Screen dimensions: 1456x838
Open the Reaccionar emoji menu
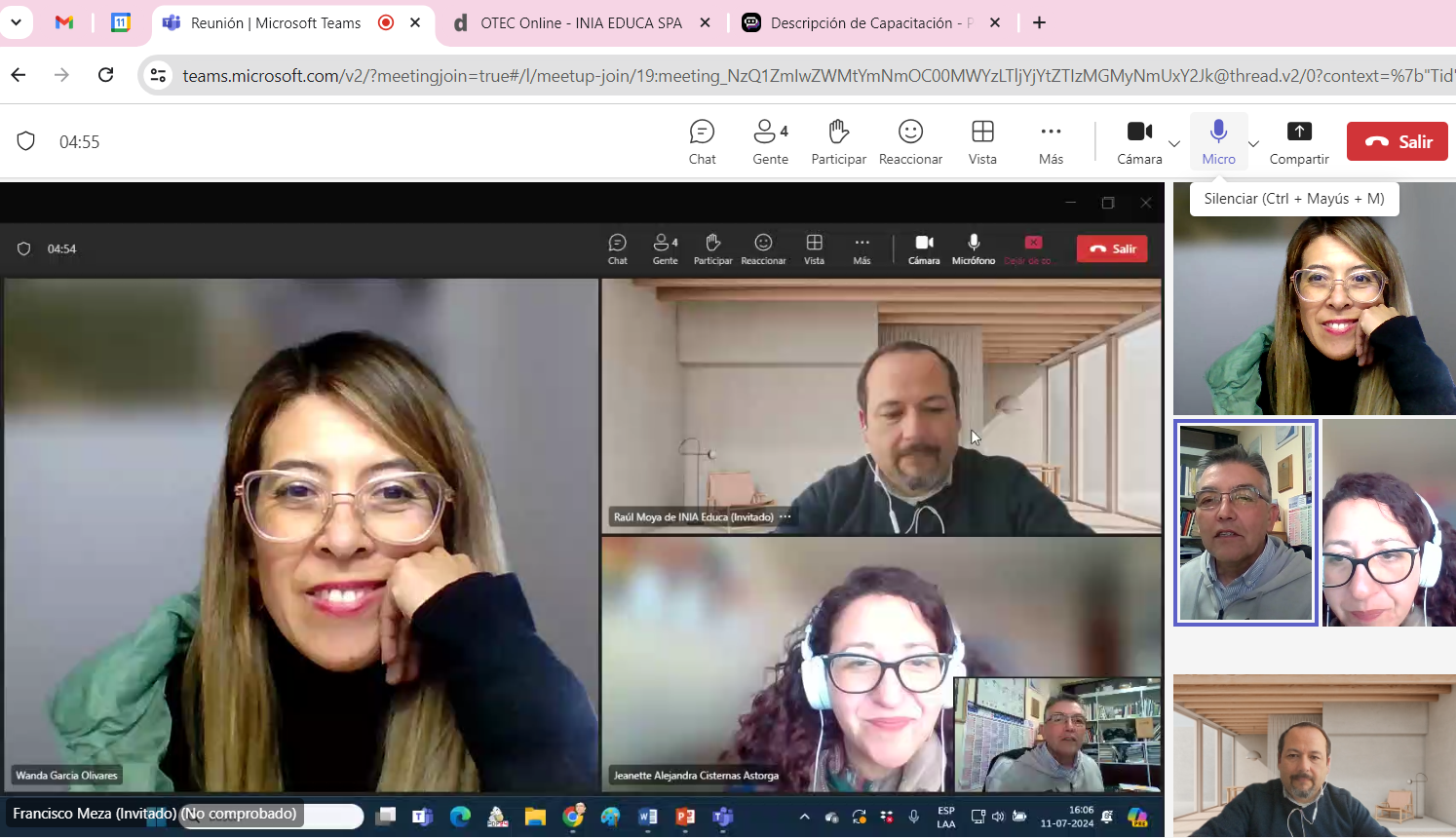click(x=910, y=142)
